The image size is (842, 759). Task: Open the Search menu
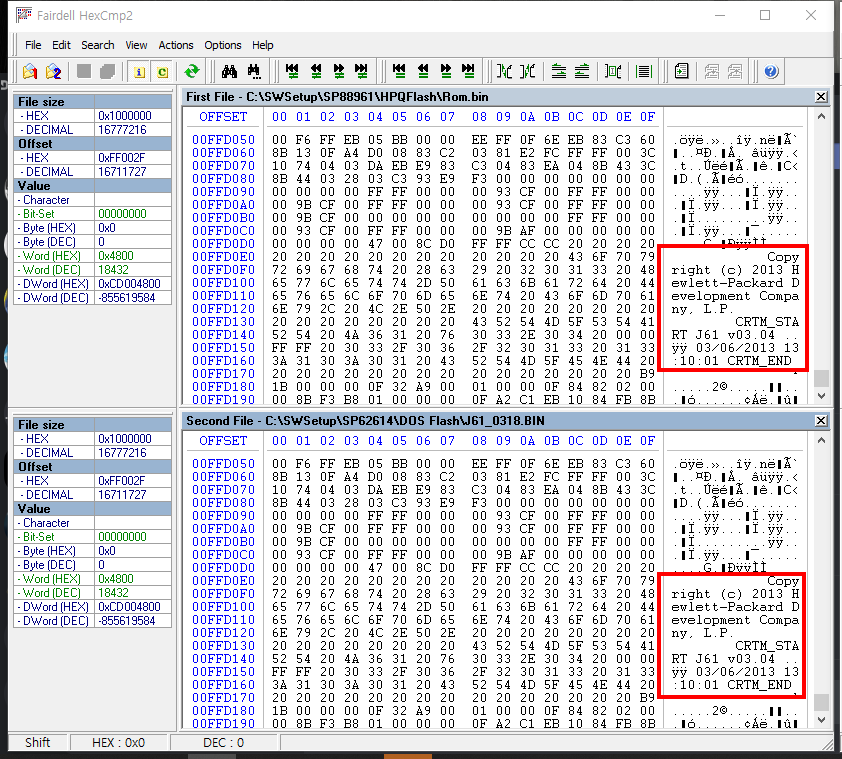98,45
